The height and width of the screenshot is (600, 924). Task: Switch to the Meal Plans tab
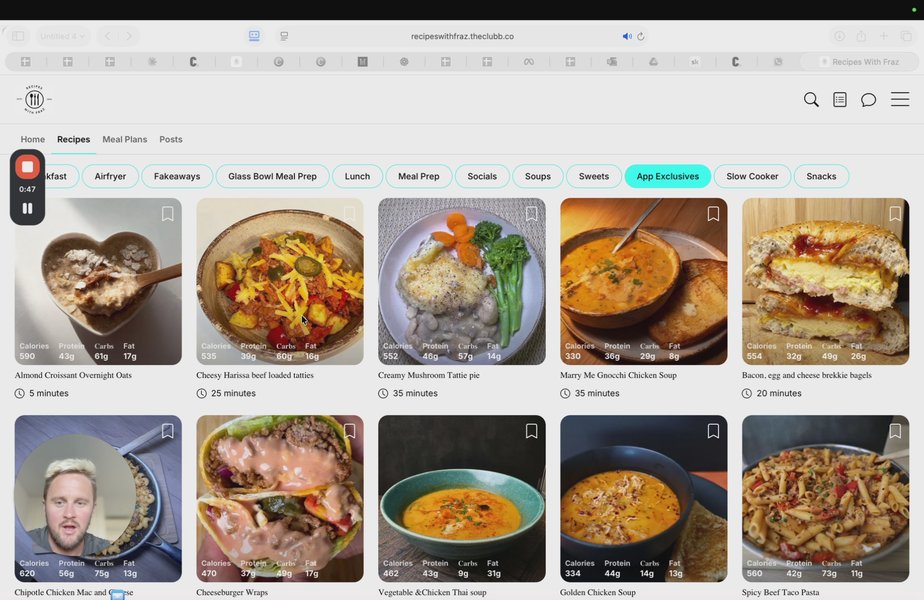pyautogui.click(x=124, y=140)
